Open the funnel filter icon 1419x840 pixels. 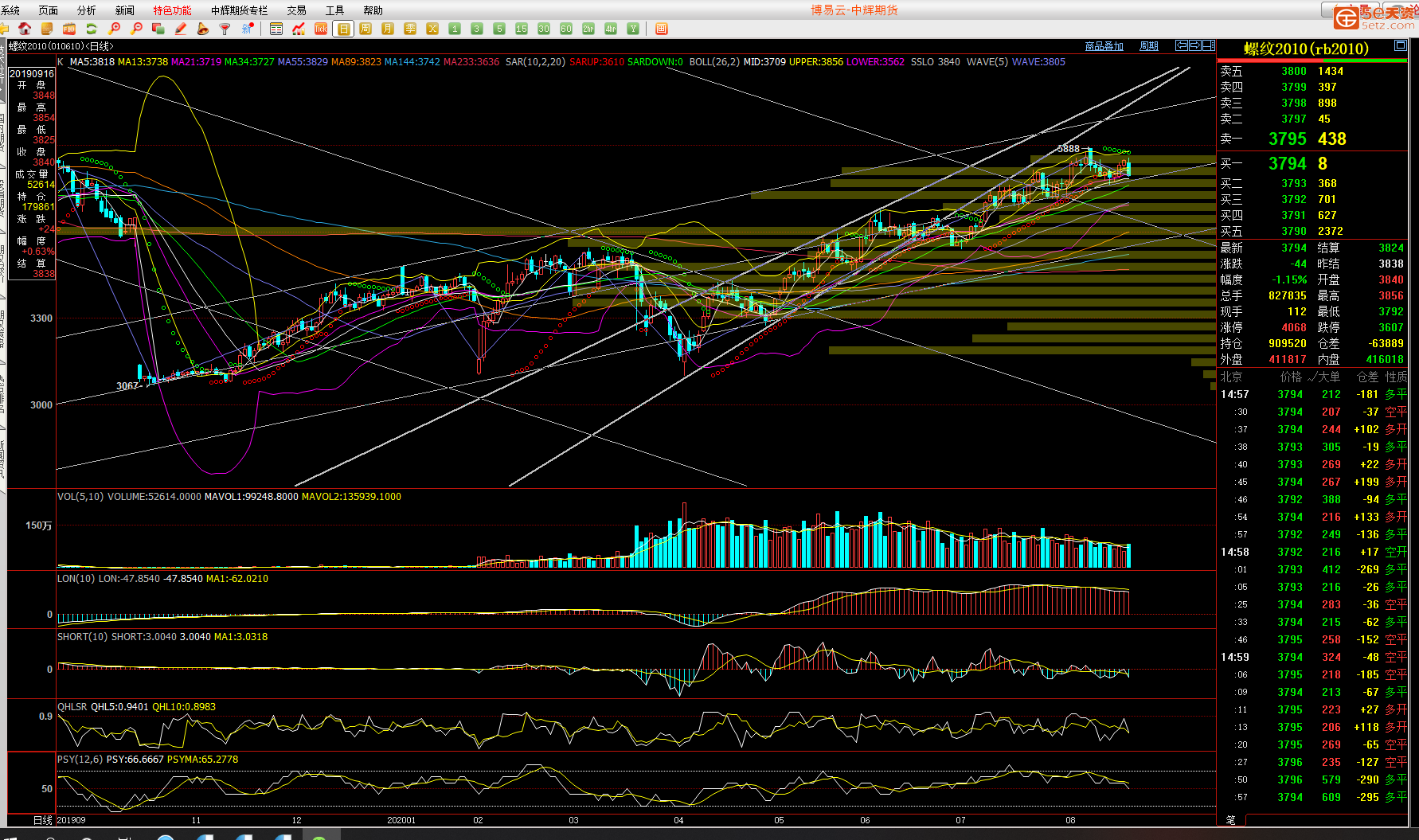tap(225, 29)
